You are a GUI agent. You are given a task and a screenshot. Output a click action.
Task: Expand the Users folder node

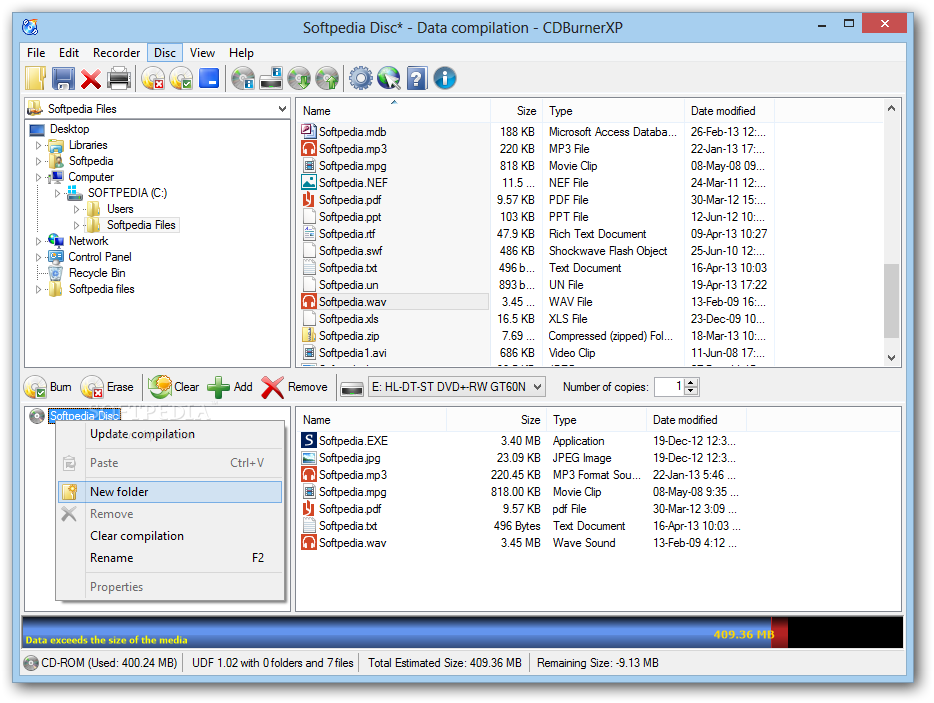pos(77,209)
